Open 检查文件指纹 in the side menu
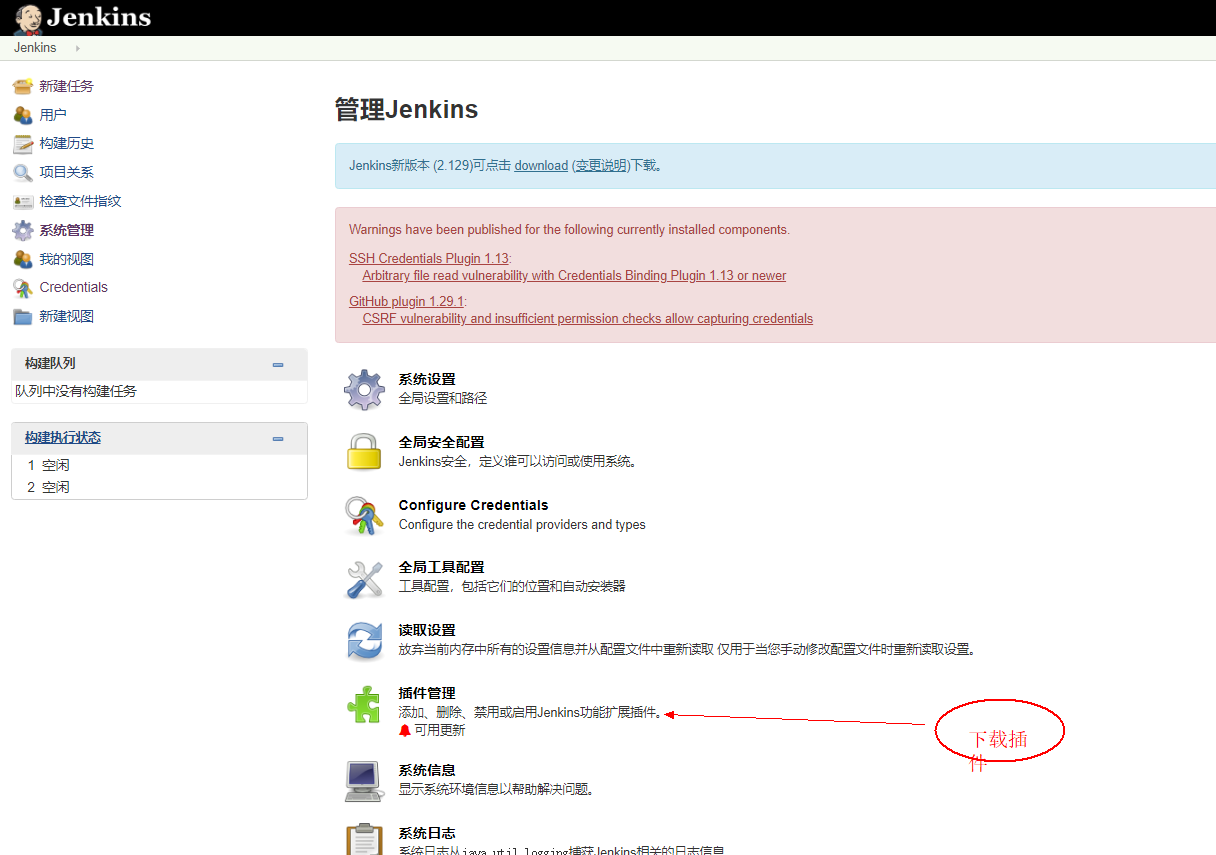This screenshot has width=1216, height=855. pyautogui.click(x=80, y=202)
